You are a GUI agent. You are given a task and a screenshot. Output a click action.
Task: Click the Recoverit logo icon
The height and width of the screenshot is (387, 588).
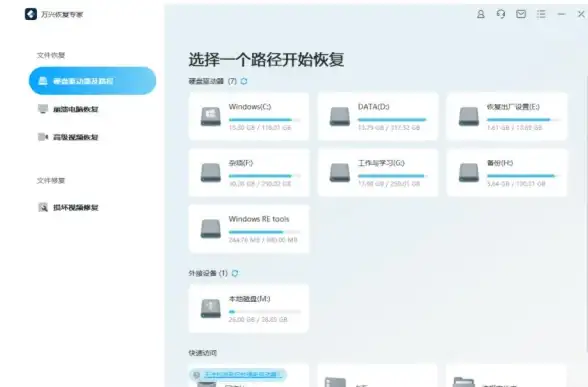(31, 14)
